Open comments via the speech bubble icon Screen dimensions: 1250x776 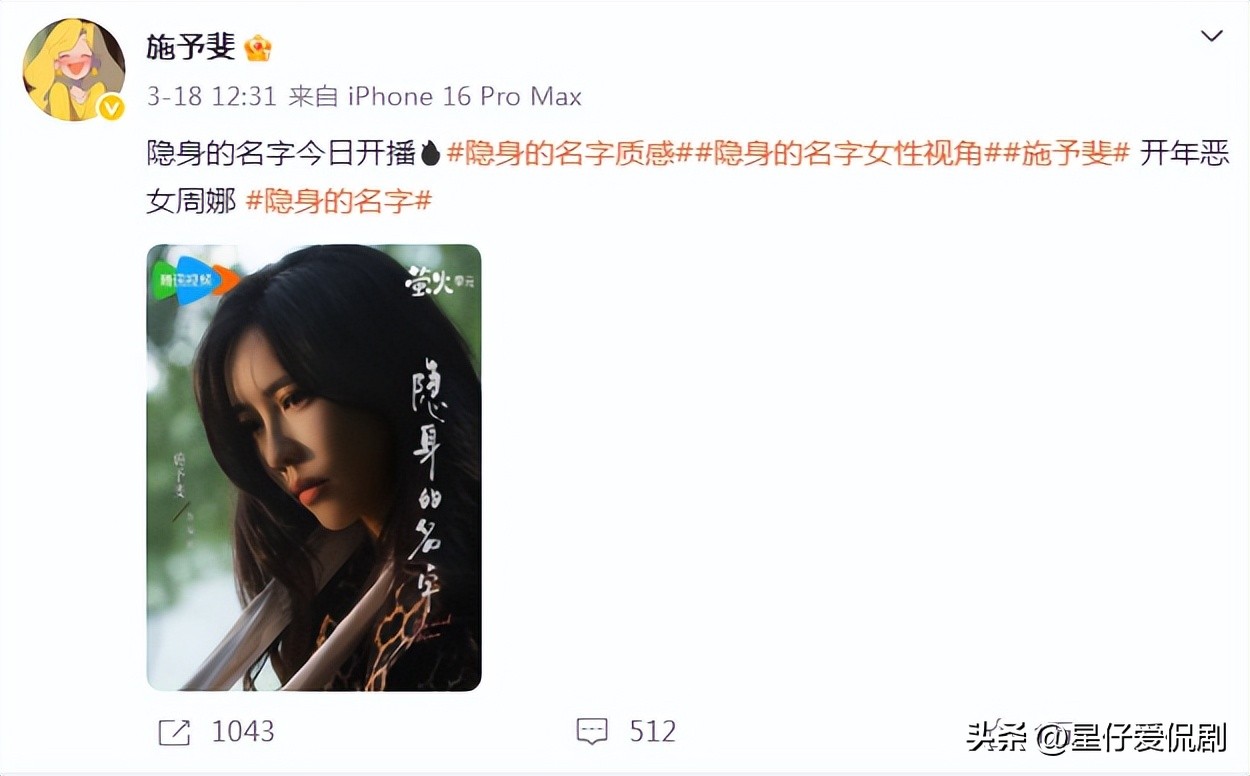point(592,732)
